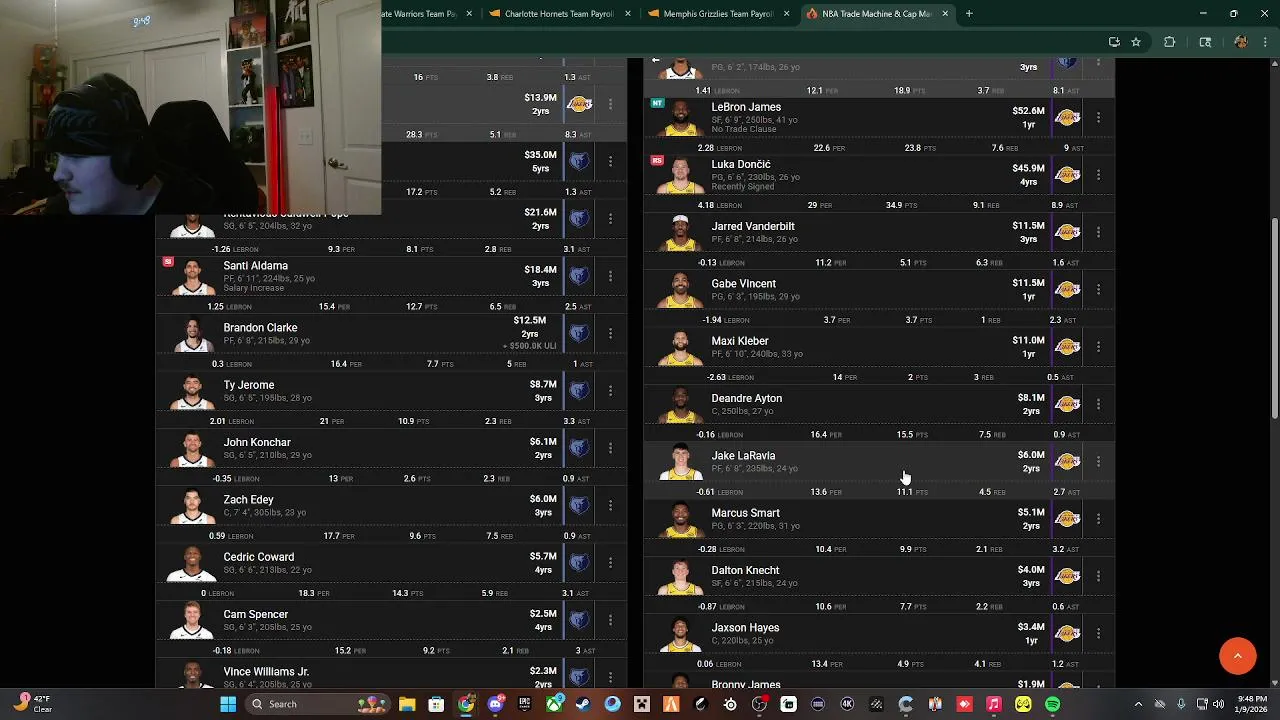This screenshot has width=1280, height=720.
Task: Open Discord from the taskbar
Action: [x=495, y=704]
